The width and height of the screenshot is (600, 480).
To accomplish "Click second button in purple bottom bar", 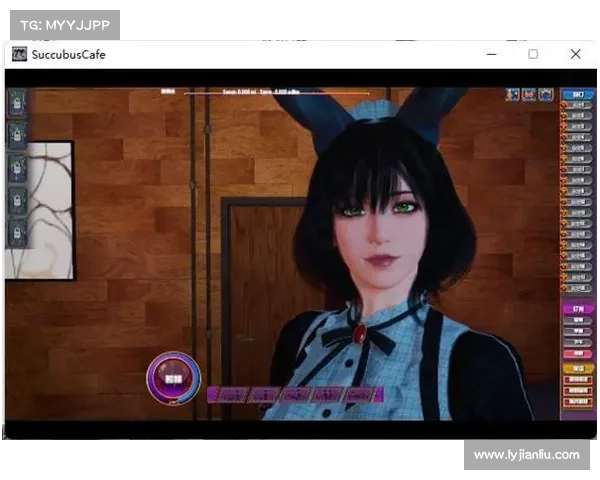I will tap(264, 395).
